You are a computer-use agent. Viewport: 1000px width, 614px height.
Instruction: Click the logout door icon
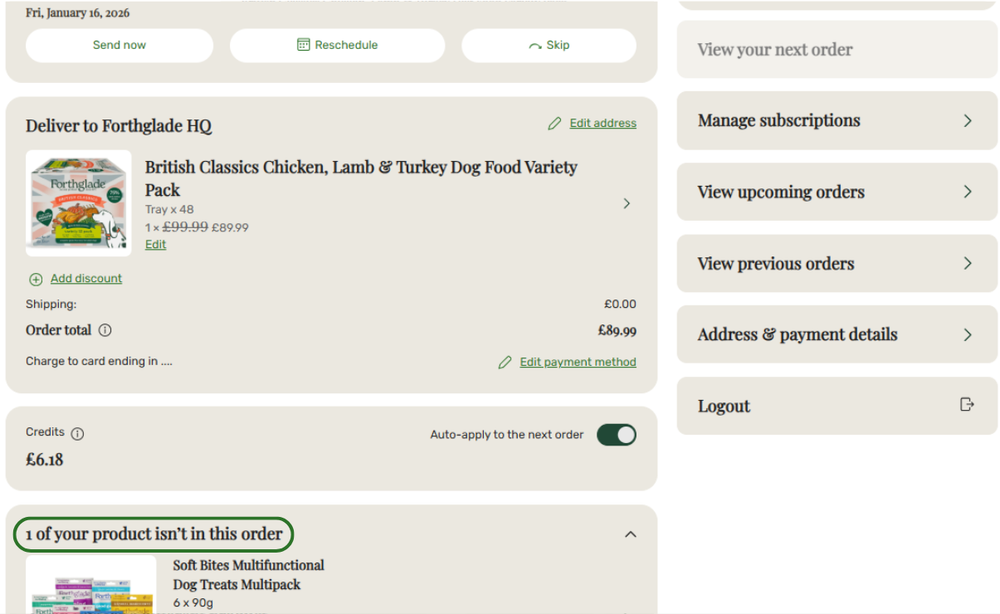click(x=967, y=405)
